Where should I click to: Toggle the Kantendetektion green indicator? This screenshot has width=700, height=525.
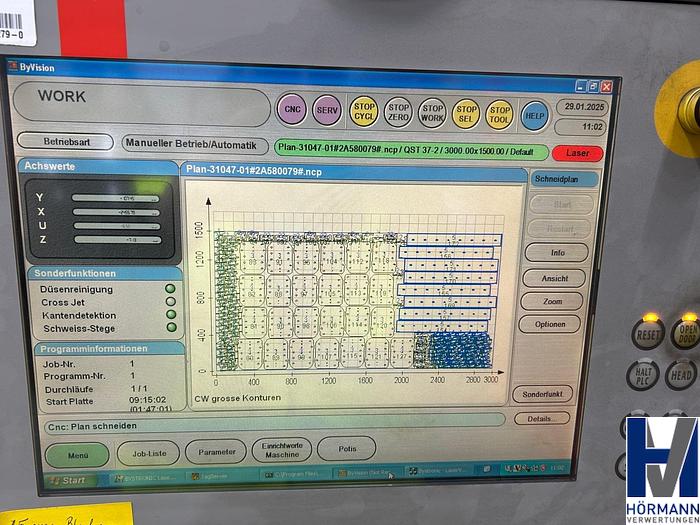tap(171, 314)
